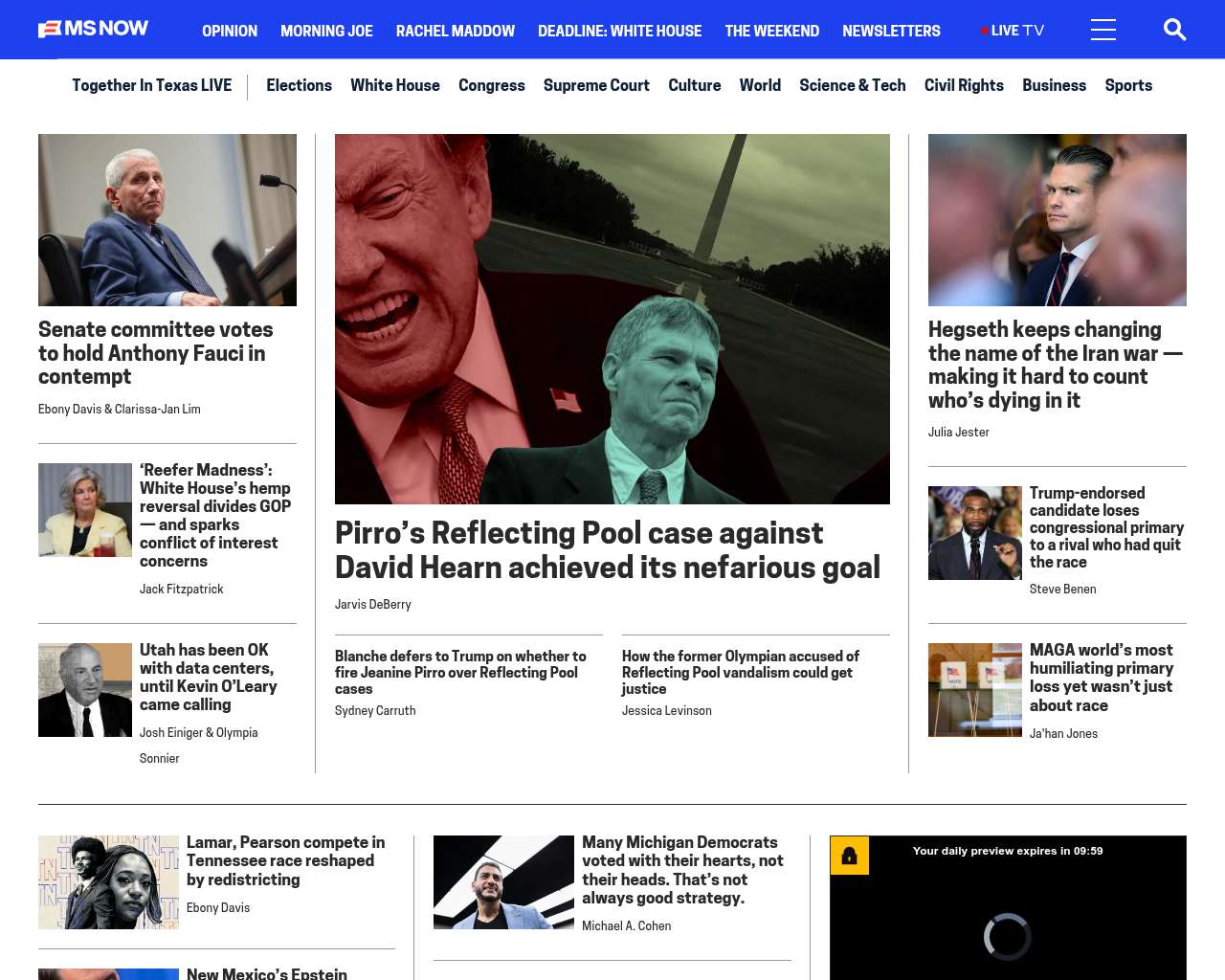The image size is (1225, 980).
Task: Open Newsletters in the top bar
Action: [891, 31]
